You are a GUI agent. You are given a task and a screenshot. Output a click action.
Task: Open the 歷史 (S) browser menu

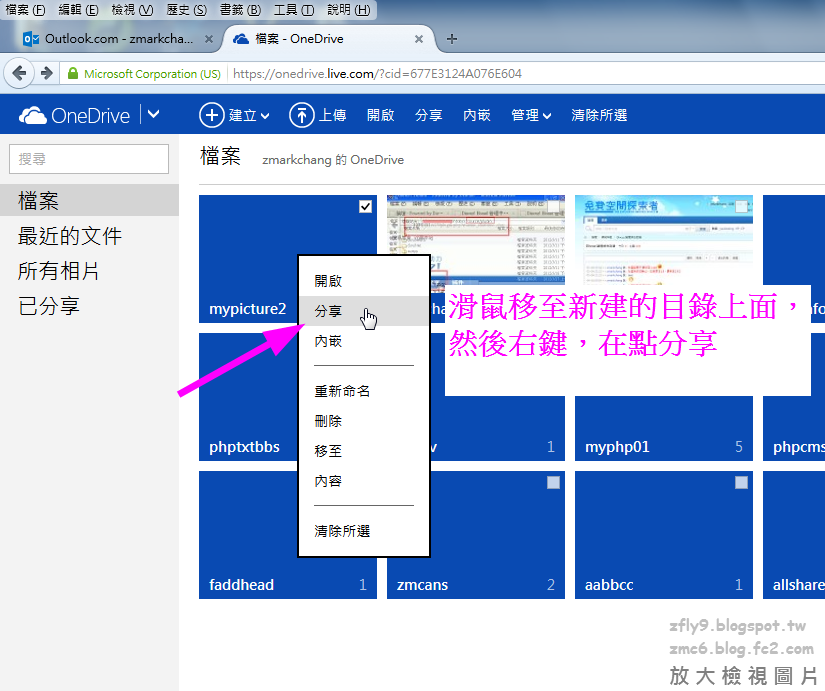point(186,9)
